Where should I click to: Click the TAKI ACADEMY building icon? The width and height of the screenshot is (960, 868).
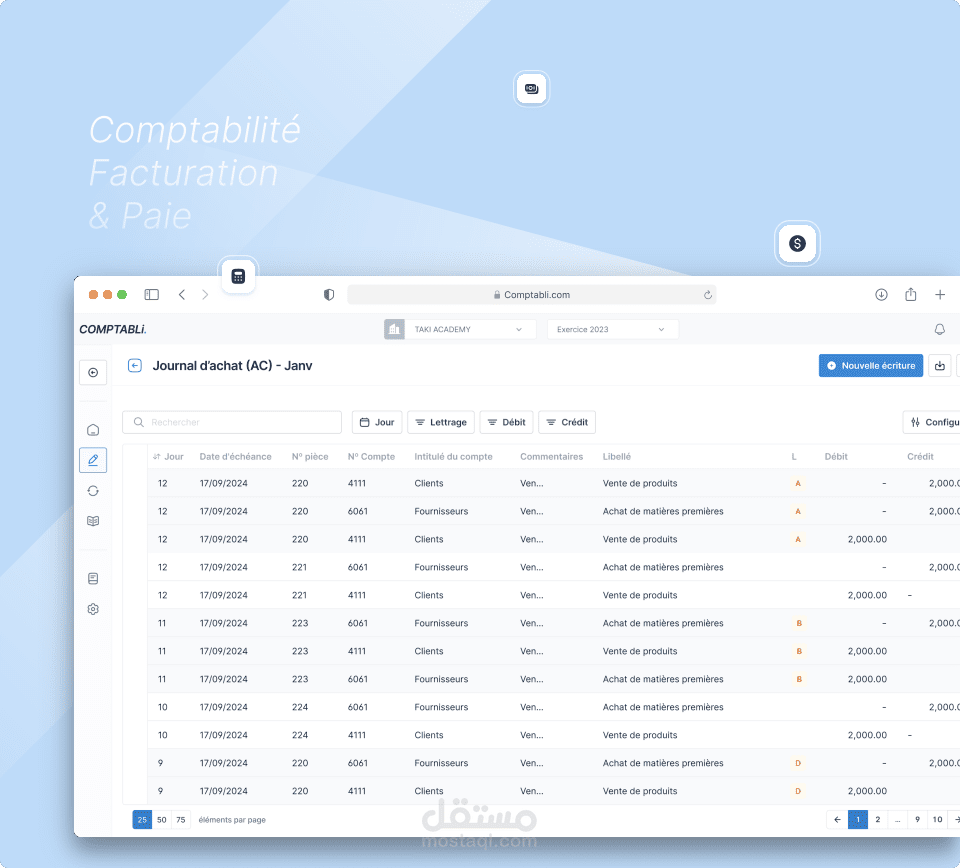click(x=394, y=329)
